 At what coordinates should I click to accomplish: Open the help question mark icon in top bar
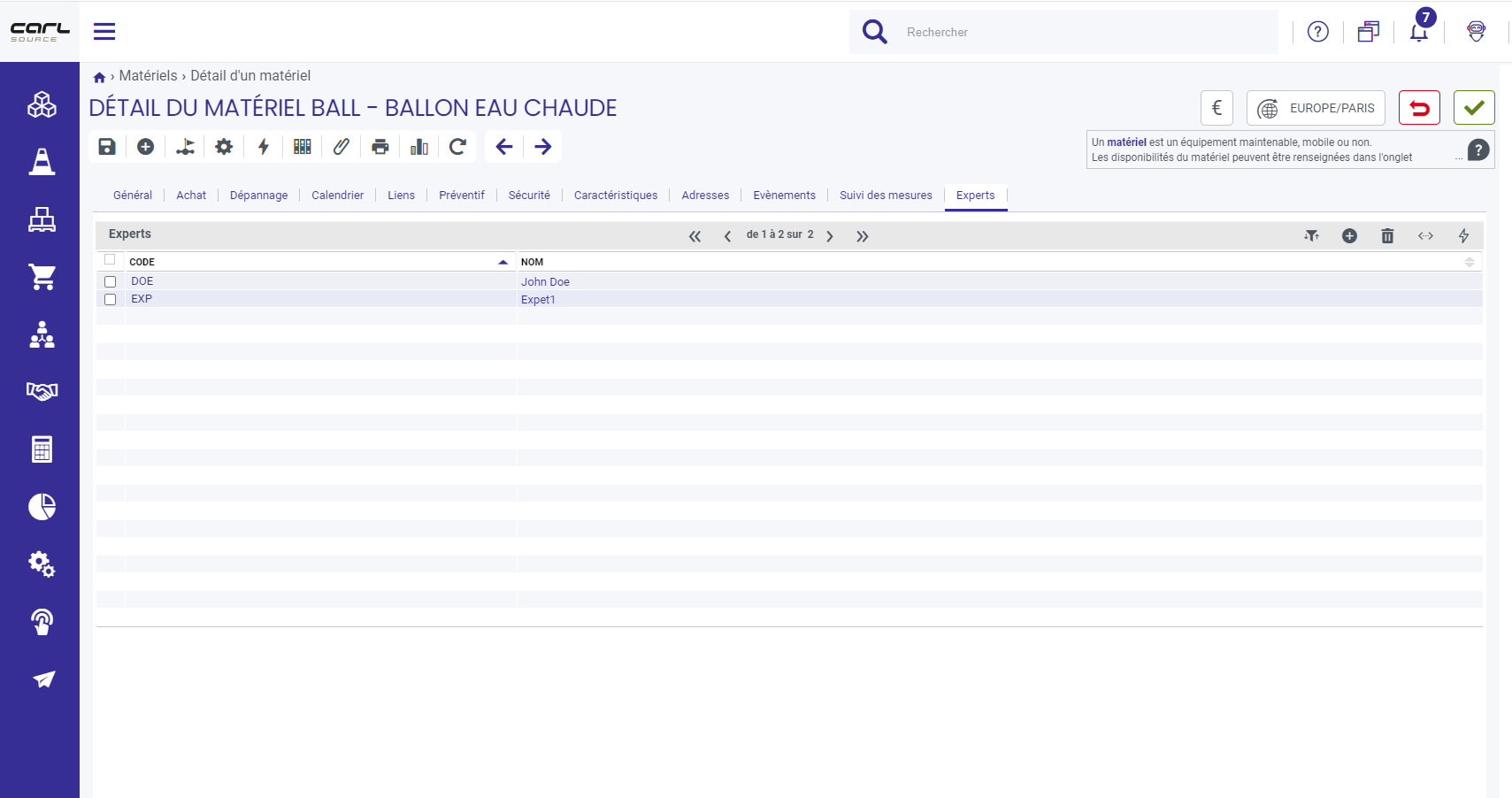click(x=1317, y=32)
